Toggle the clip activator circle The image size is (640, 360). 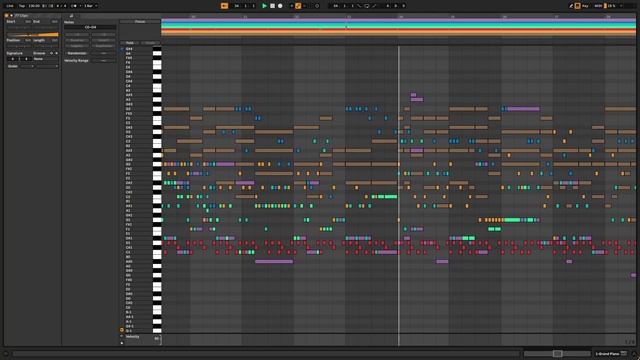pos(6,16)
